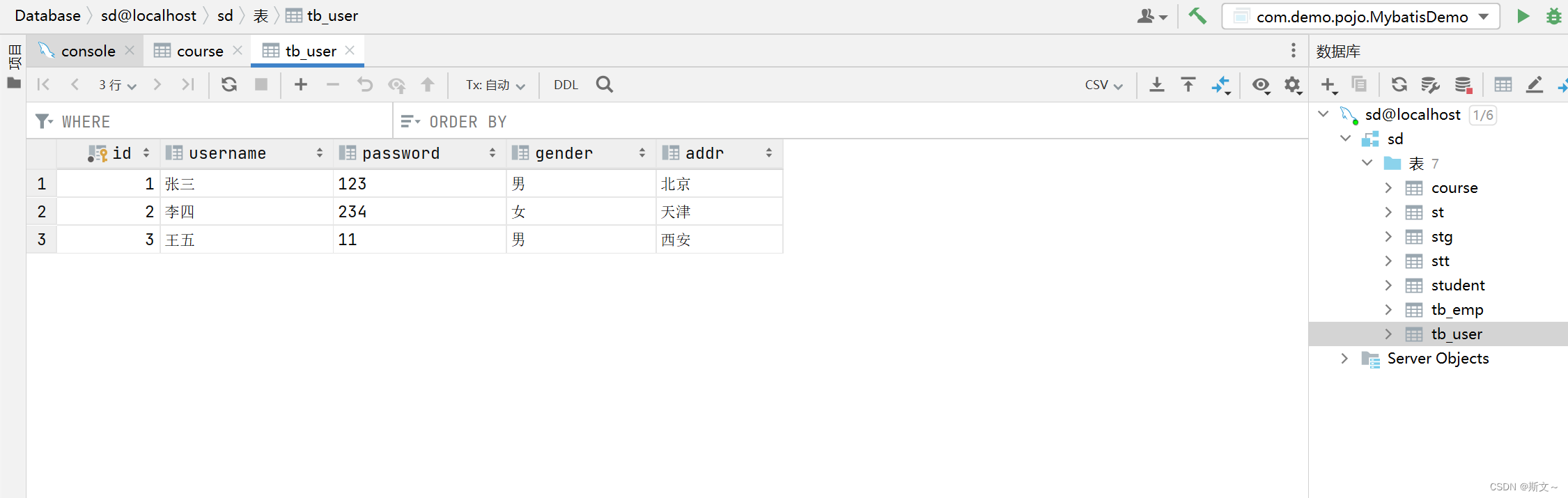Show the DDL of the table

(x=566, y=85)
